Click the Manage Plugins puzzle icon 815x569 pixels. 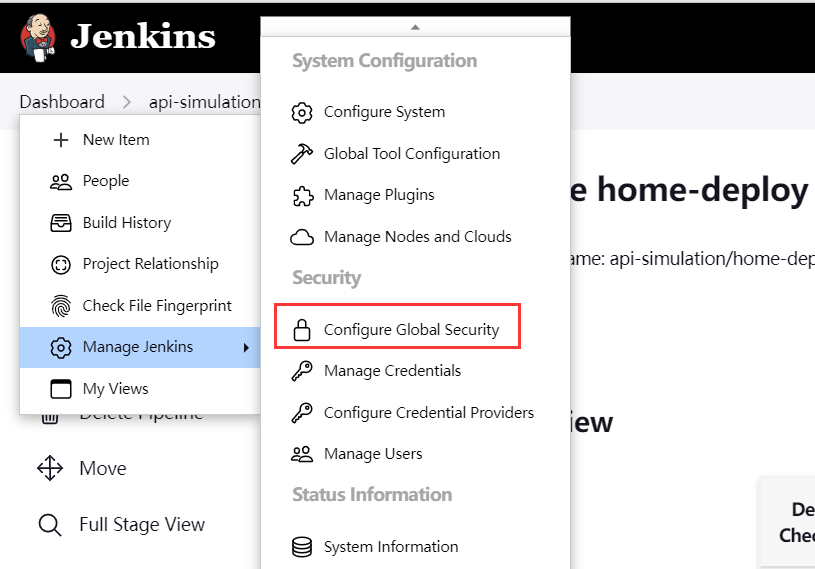(303, 195)
